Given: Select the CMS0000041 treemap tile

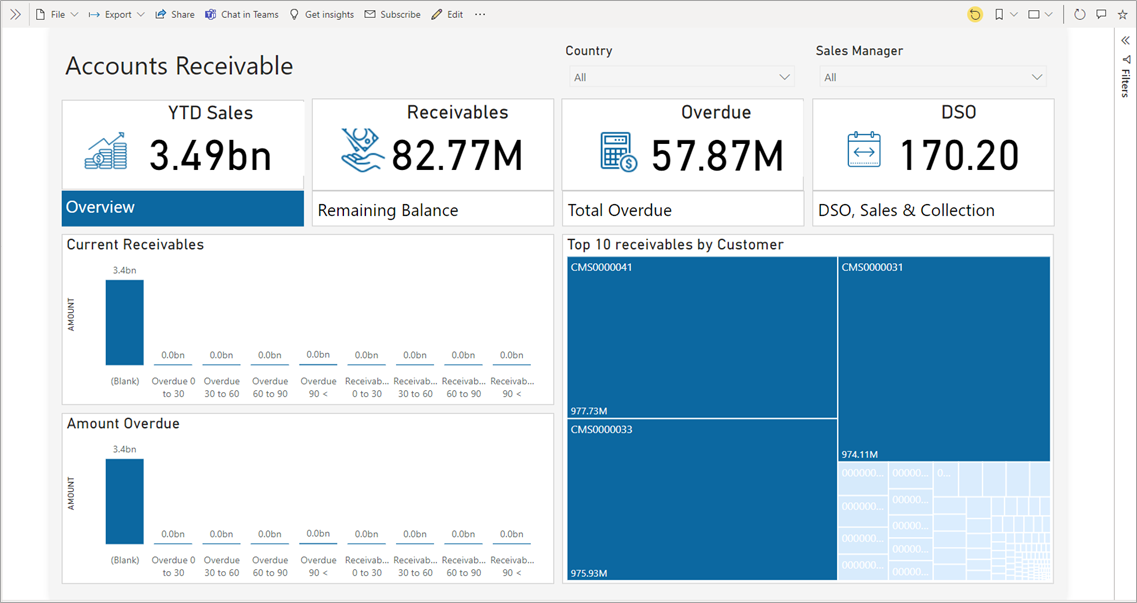Looking at the screenshot, I should [701, 337].
